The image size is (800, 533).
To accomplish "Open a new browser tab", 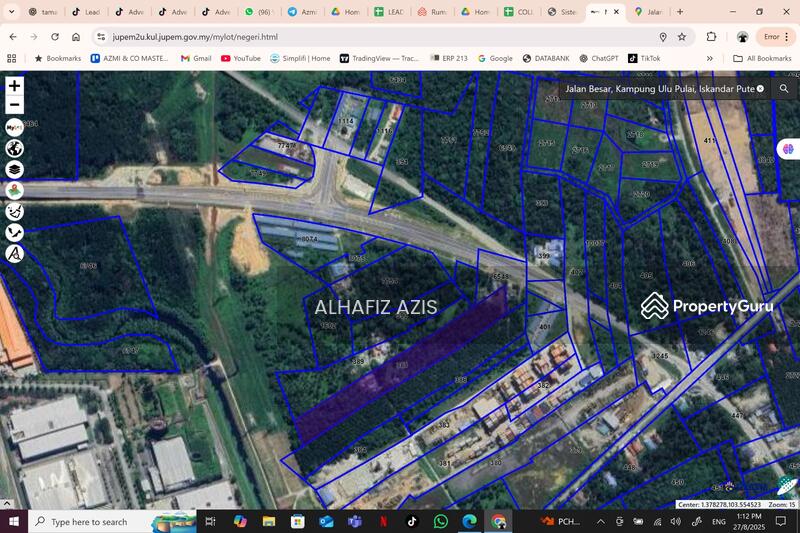I will point(680,12).
